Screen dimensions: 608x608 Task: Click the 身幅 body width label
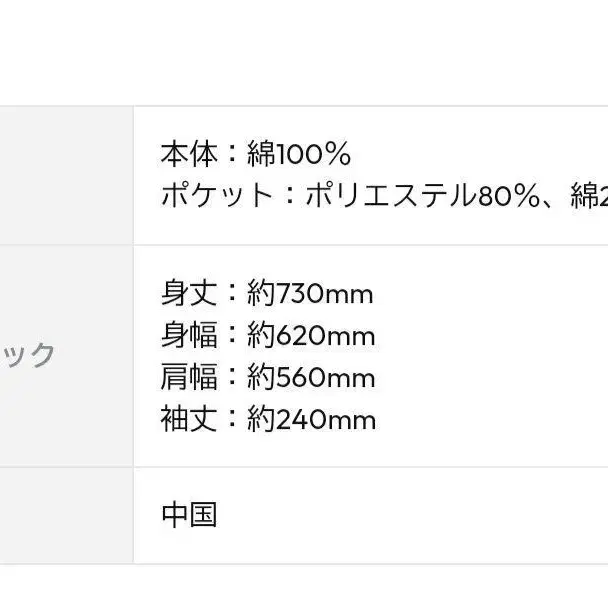point(189,335)
